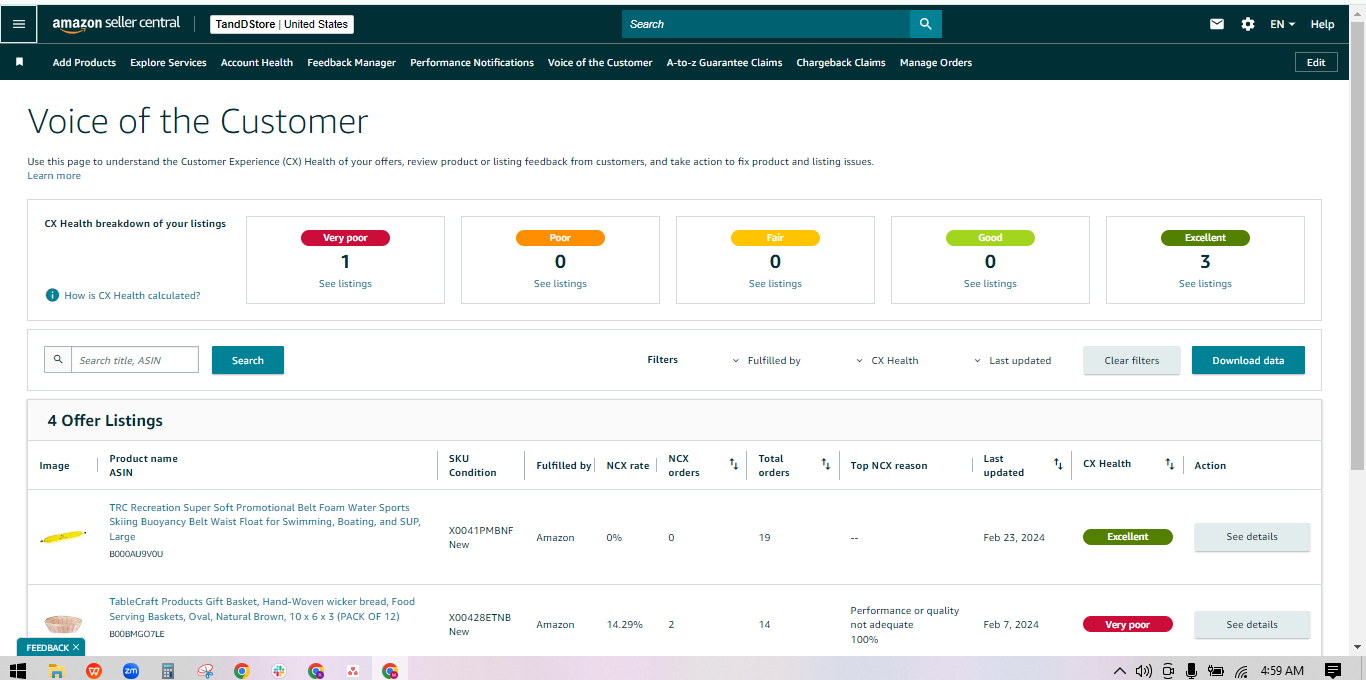Click See listings under Fair
The width and height of the screenshot is (1366, 680).
[775, 284]
